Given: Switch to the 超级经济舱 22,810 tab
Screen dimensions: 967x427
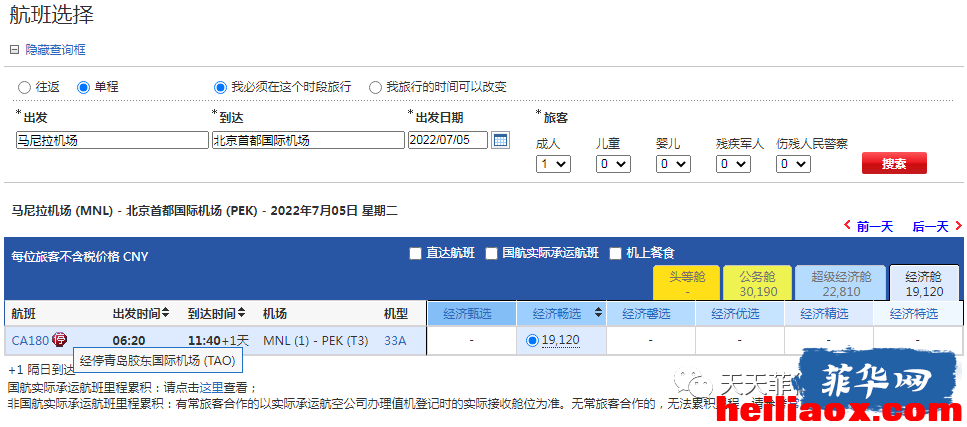Looking at the screenshot, I should pyautogui.click(x=839, y=283).
